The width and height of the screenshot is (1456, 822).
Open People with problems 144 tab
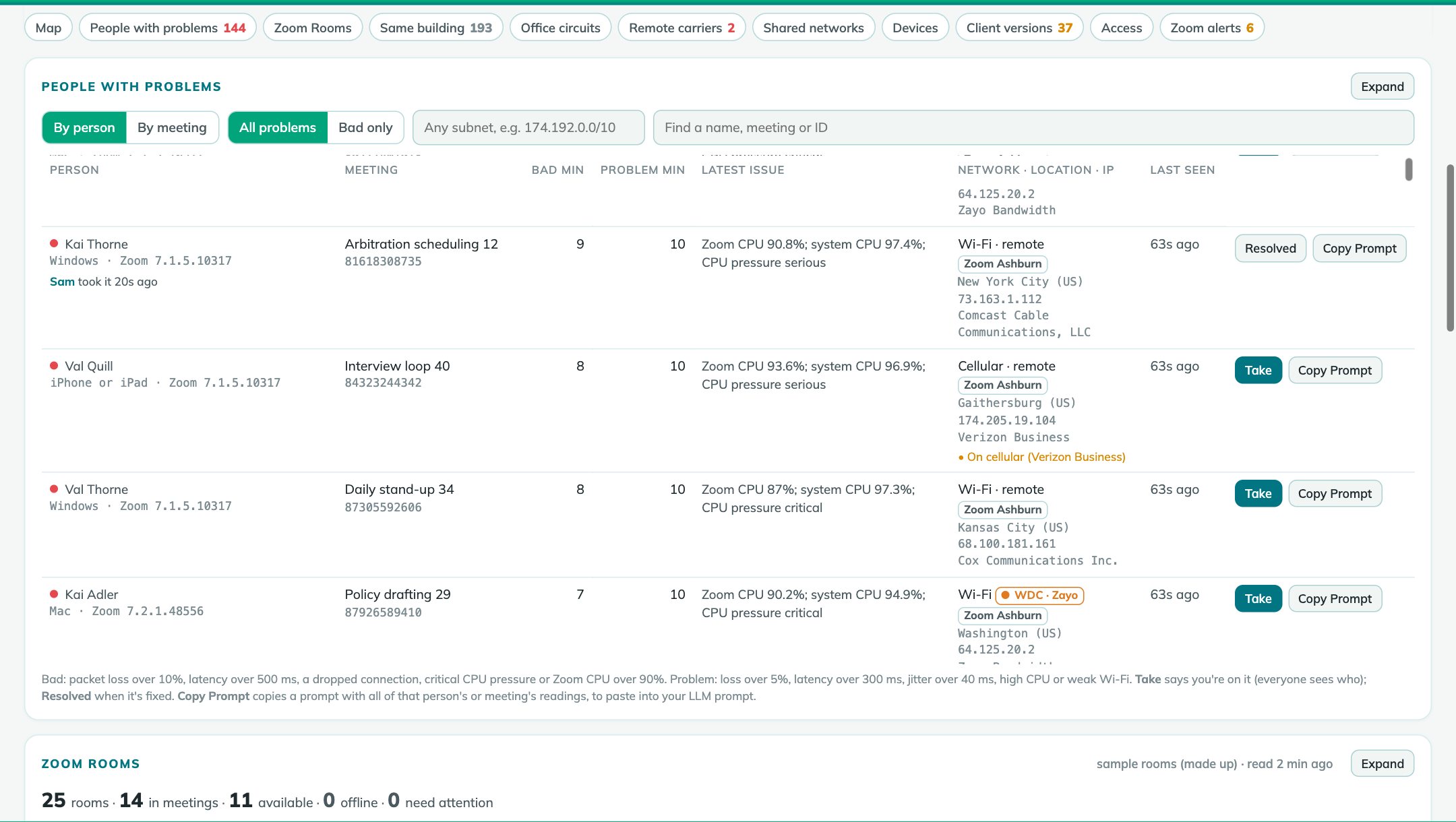pos(168,28)
